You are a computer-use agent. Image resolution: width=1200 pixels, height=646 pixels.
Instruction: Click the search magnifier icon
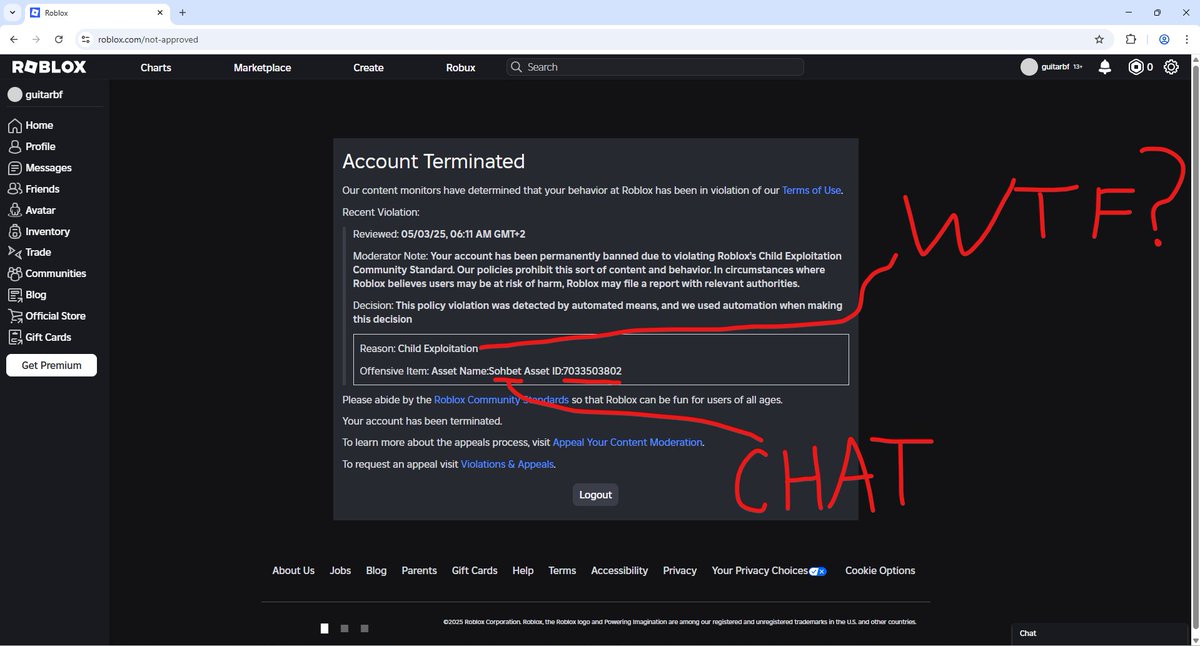516,67
